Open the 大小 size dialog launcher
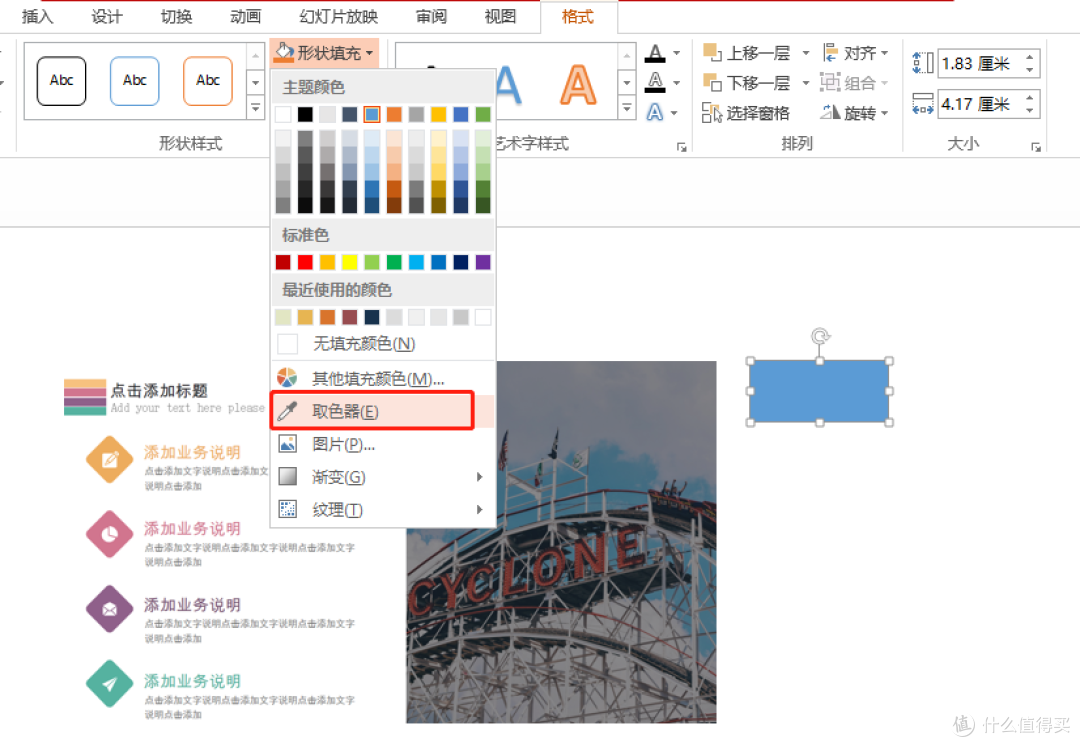Screen dimensions: 1080x747 click(x=1035, y=147)
